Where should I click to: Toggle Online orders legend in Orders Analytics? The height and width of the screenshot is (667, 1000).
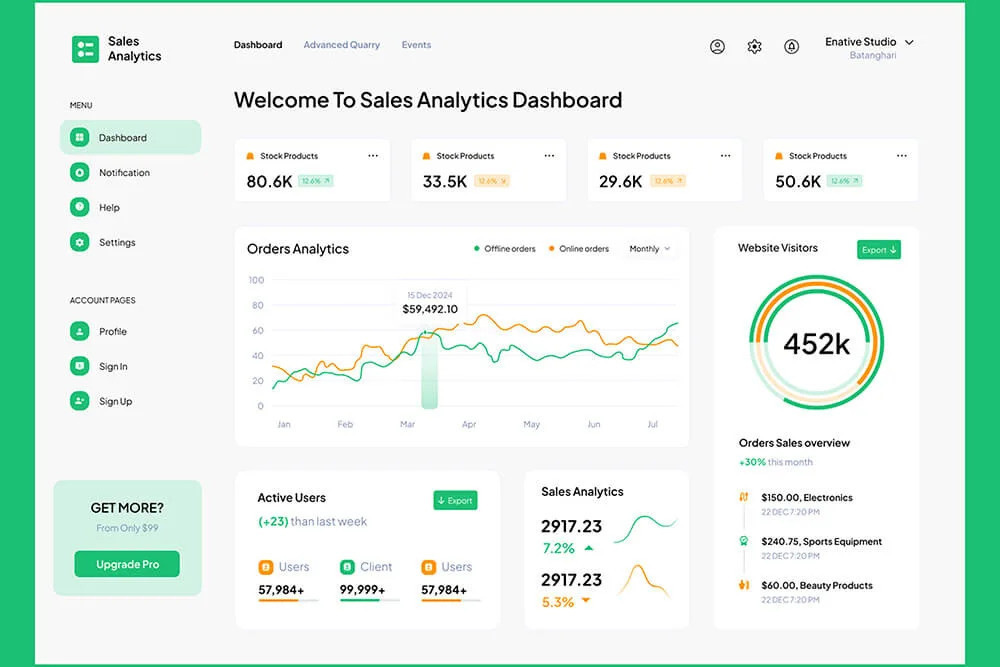coord(578,249)
